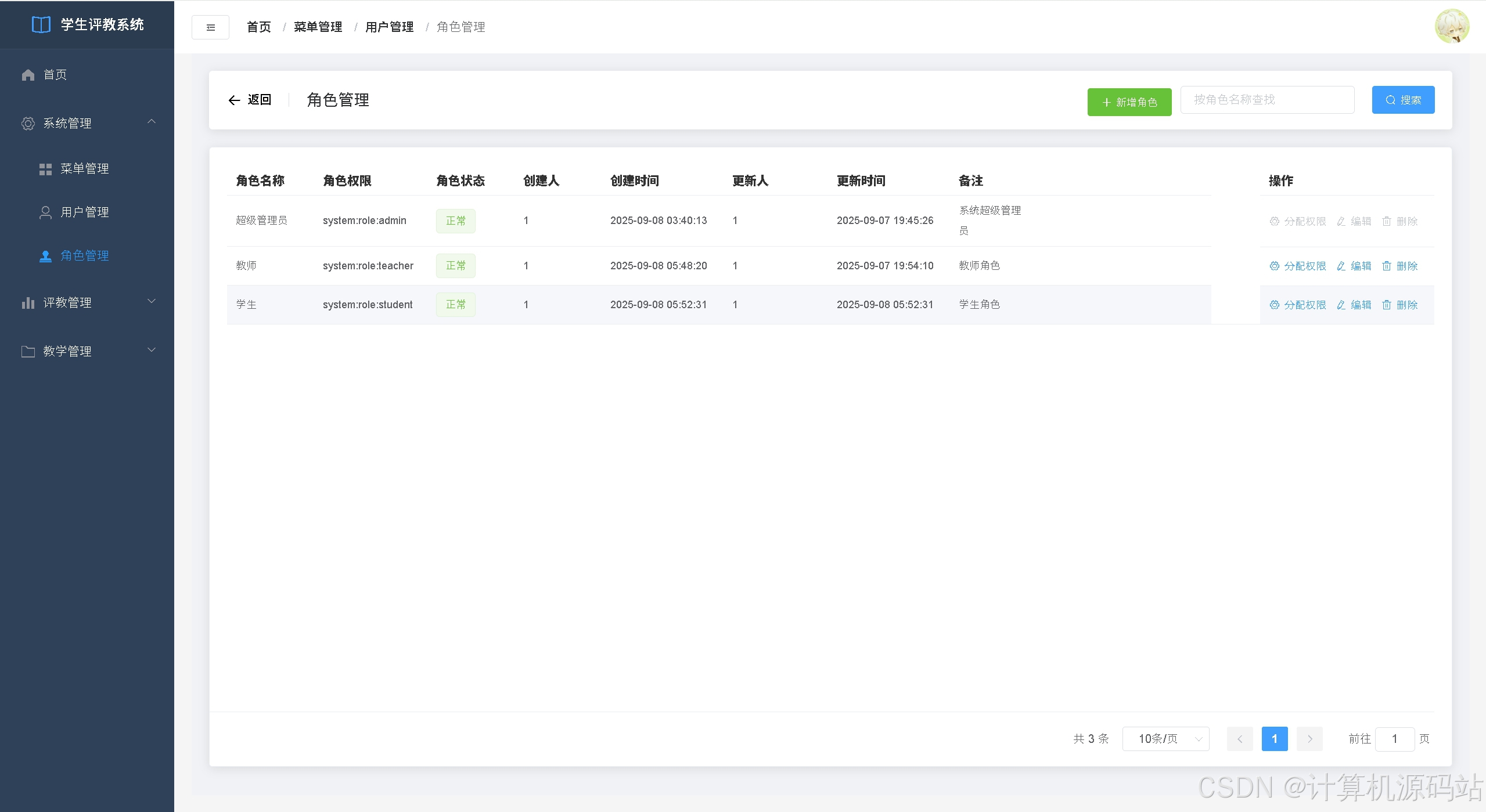1486x812 pixels.
Task: Click the back arrow icon next to 返回
Action: [x=234, y=100]
